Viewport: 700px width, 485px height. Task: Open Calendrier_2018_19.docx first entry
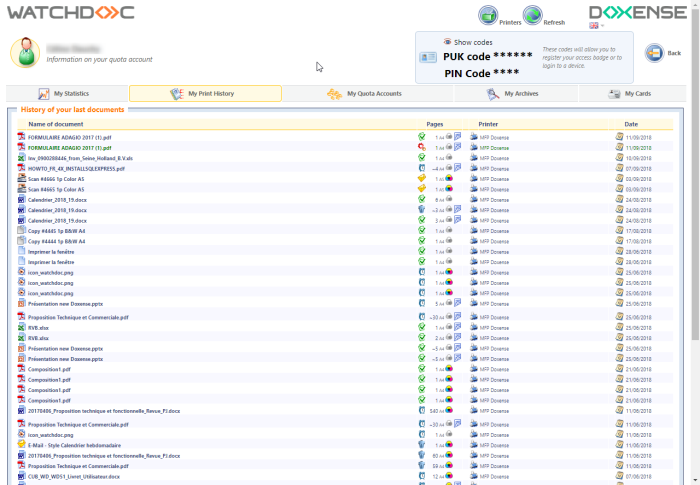(57, 199)
